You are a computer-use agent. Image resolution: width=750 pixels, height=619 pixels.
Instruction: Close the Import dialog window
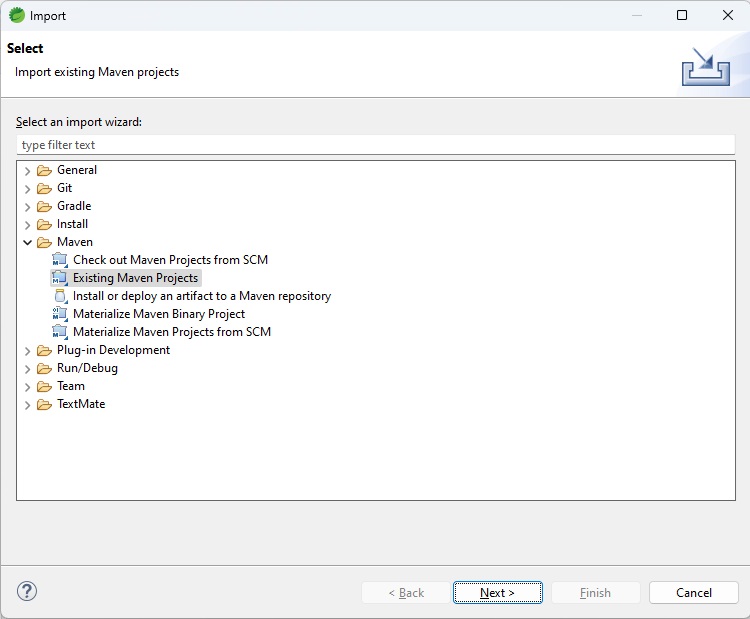[727, 15]
